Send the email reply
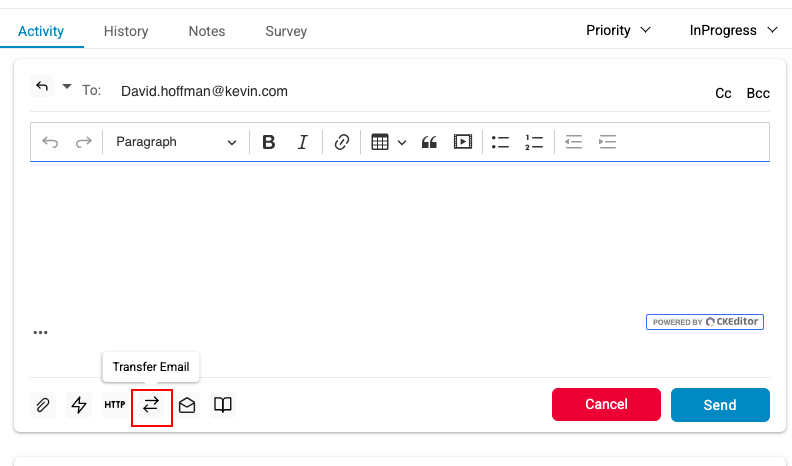The image size is (792, 466). pyautogui.click(x=720, y=405)
